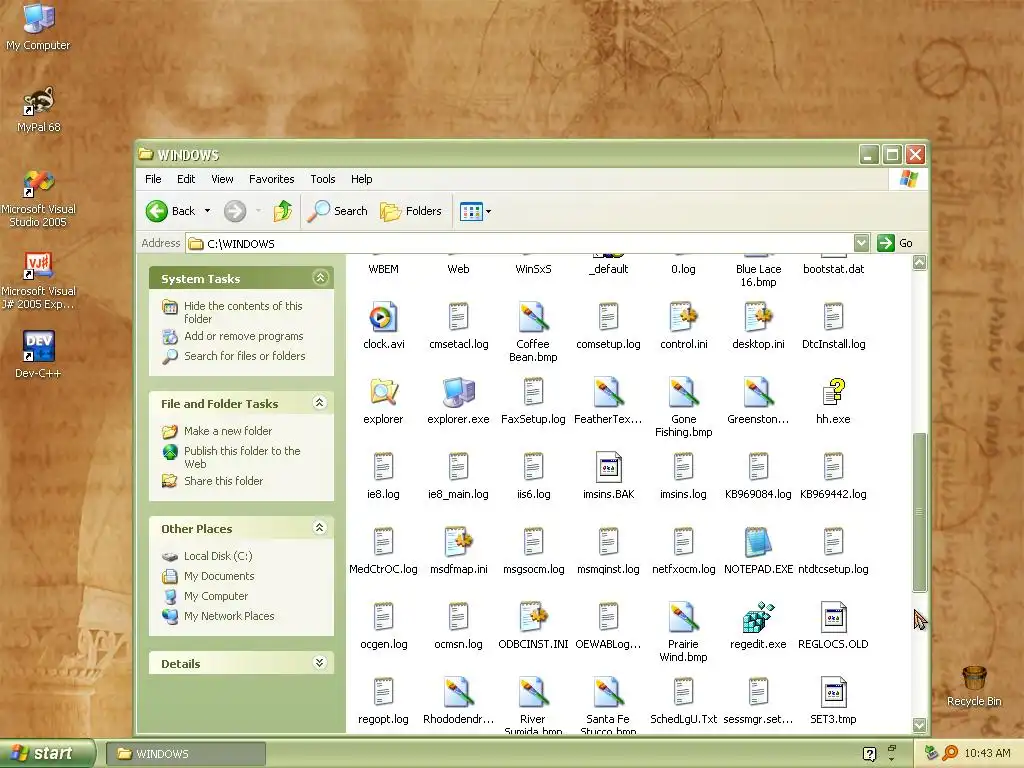Go to Local Disk (C:) in Other Places

pos(218,556)
